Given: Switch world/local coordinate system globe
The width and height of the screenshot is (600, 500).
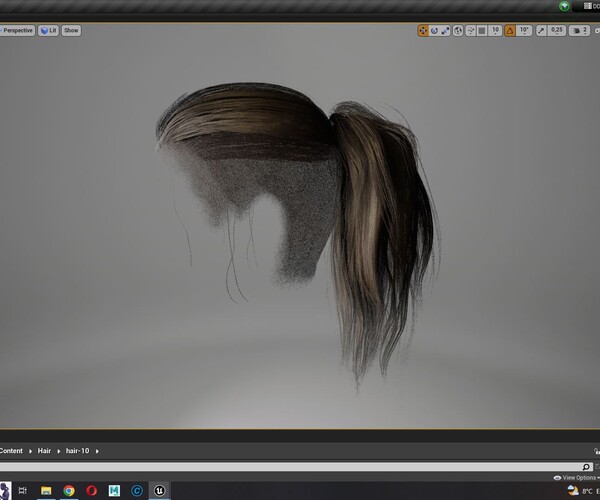Looking at the screenshot, I should click(x=458, y=31).
